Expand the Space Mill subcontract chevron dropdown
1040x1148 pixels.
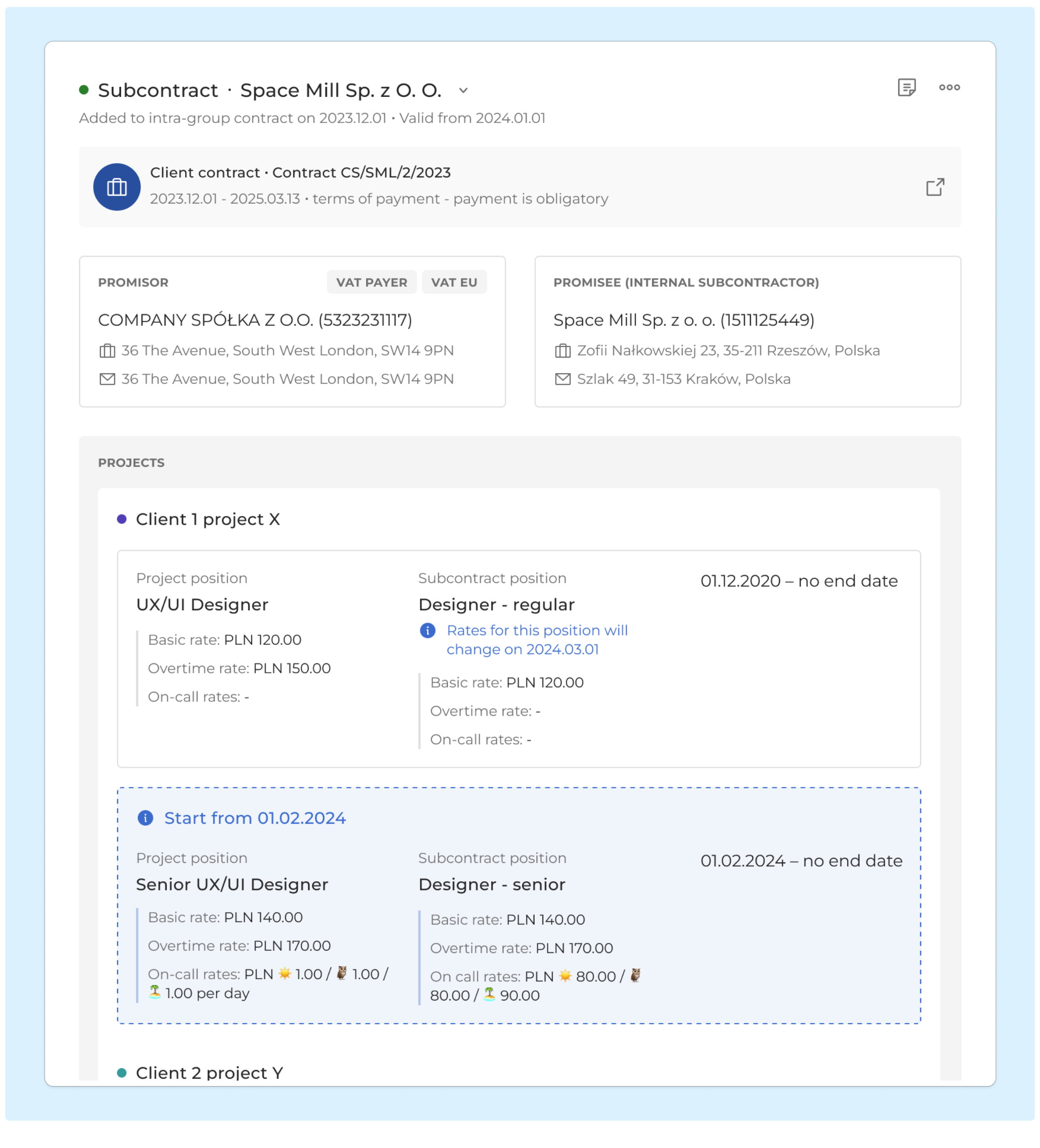point(463,91)
